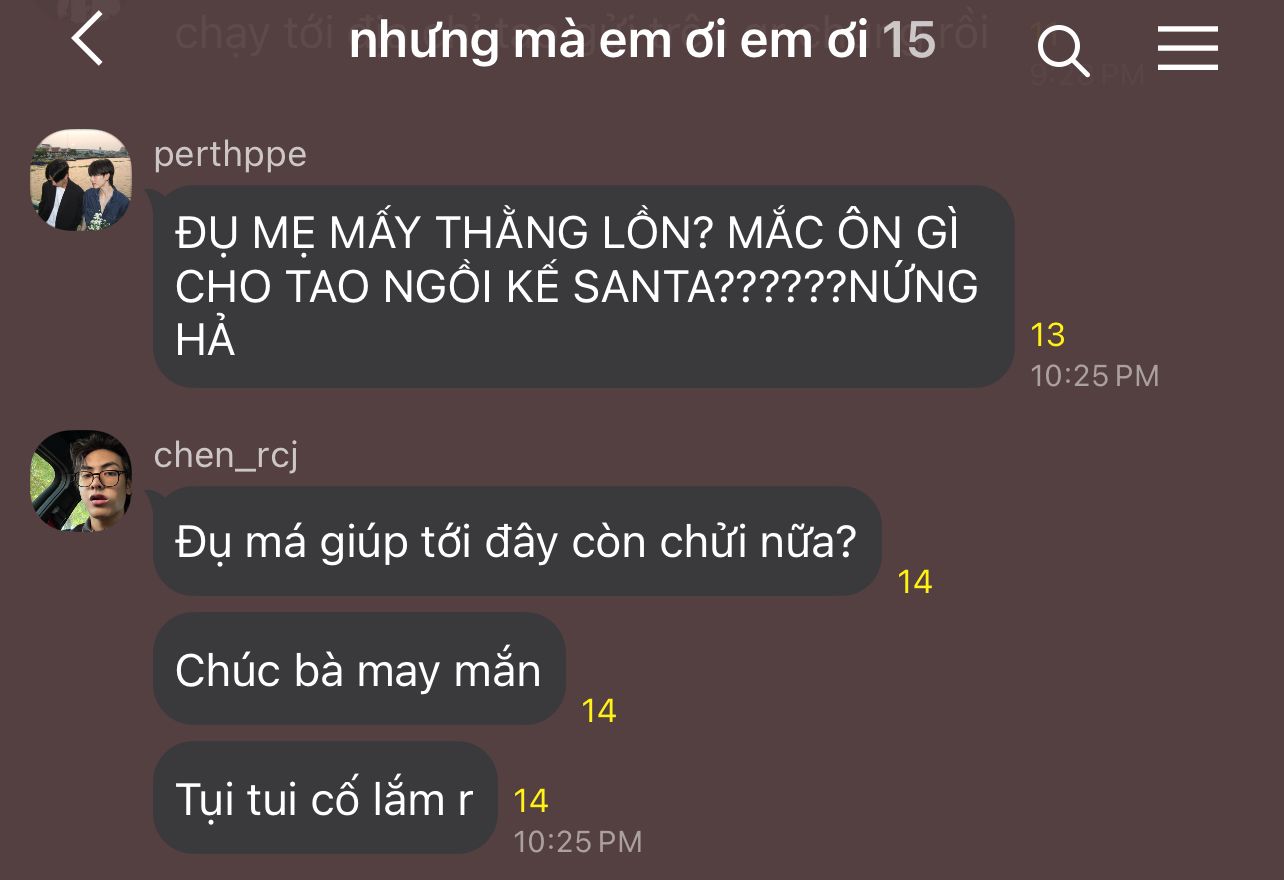
Task: Open the hamburger menu icon
Action: click(1188, 47)
